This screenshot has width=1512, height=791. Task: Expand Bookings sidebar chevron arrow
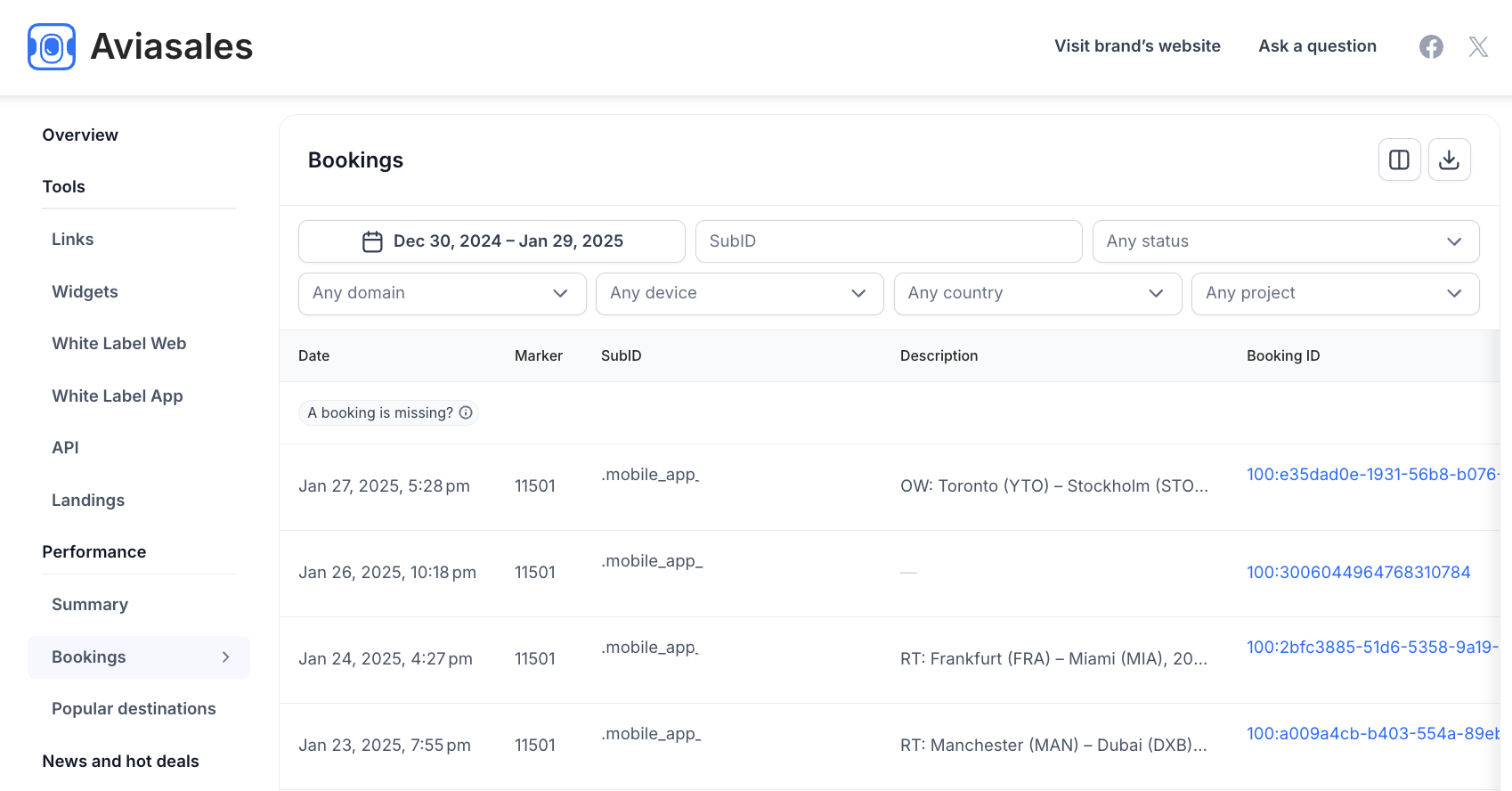[226, 656]
